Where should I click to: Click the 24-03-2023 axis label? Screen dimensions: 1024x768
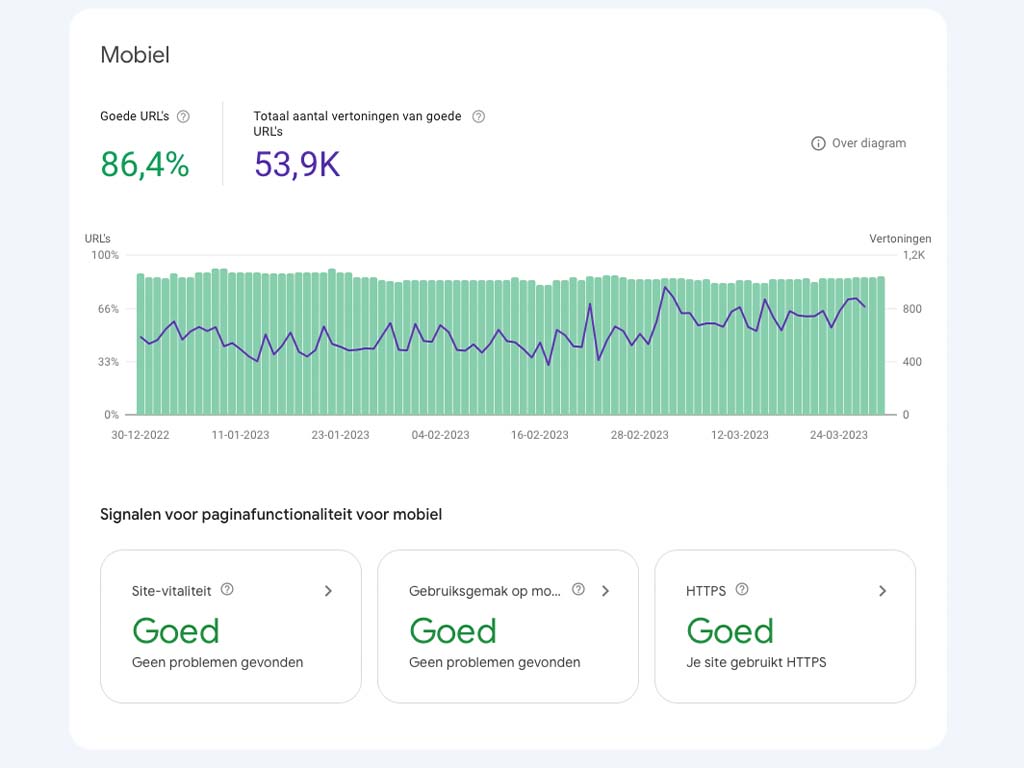pos(838,435)
